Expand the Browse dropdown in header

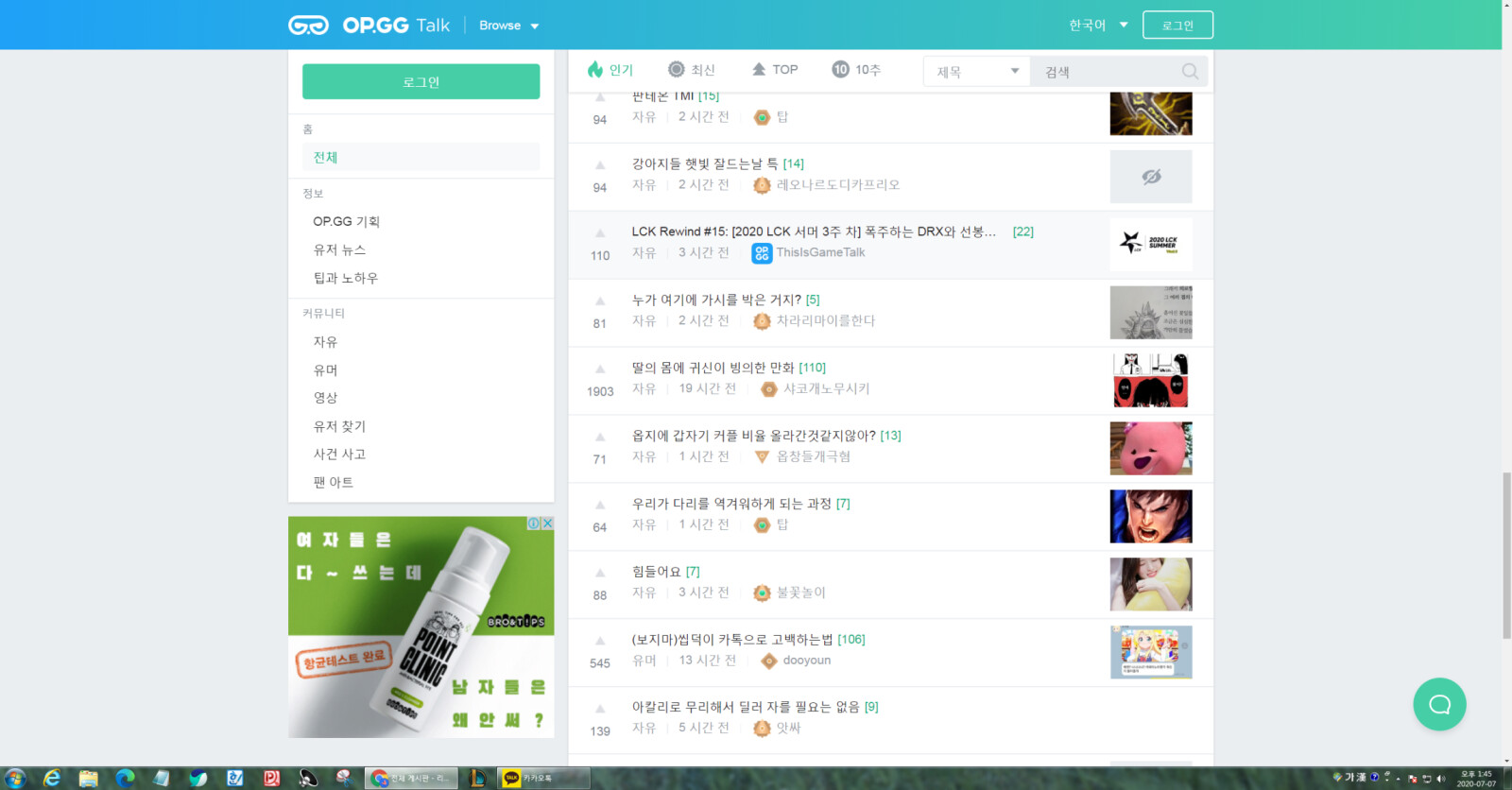508,26
